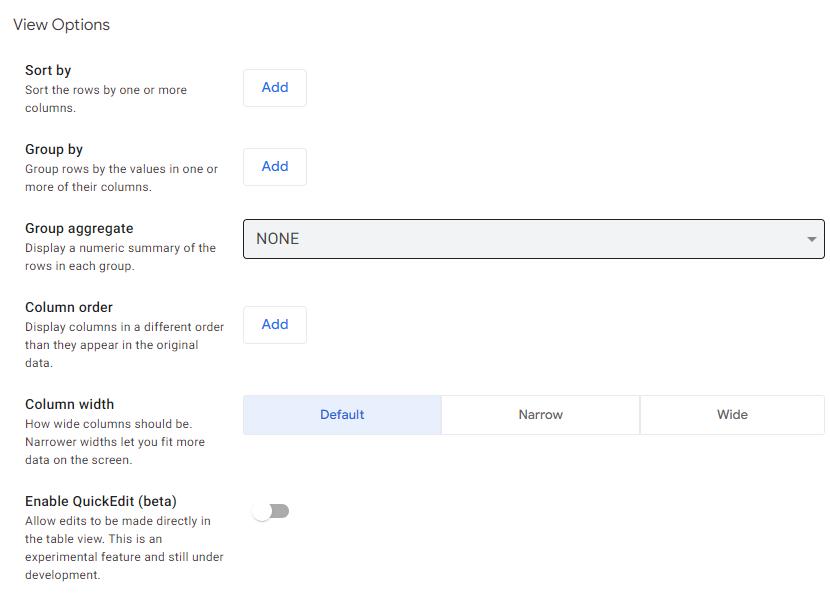This screenshot has height=593, width=830.
Task: Click the Add button next to Sort by
Action: coord(274,88)
